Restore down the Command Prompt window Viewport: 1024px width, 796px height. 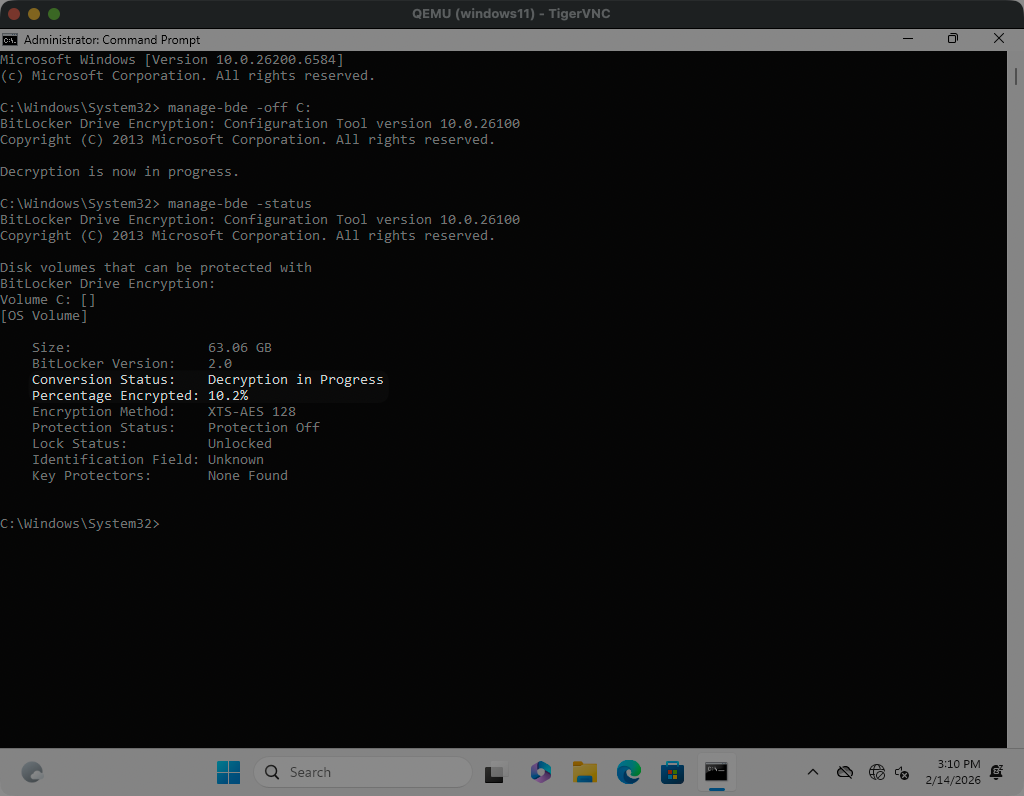point(953,39)
